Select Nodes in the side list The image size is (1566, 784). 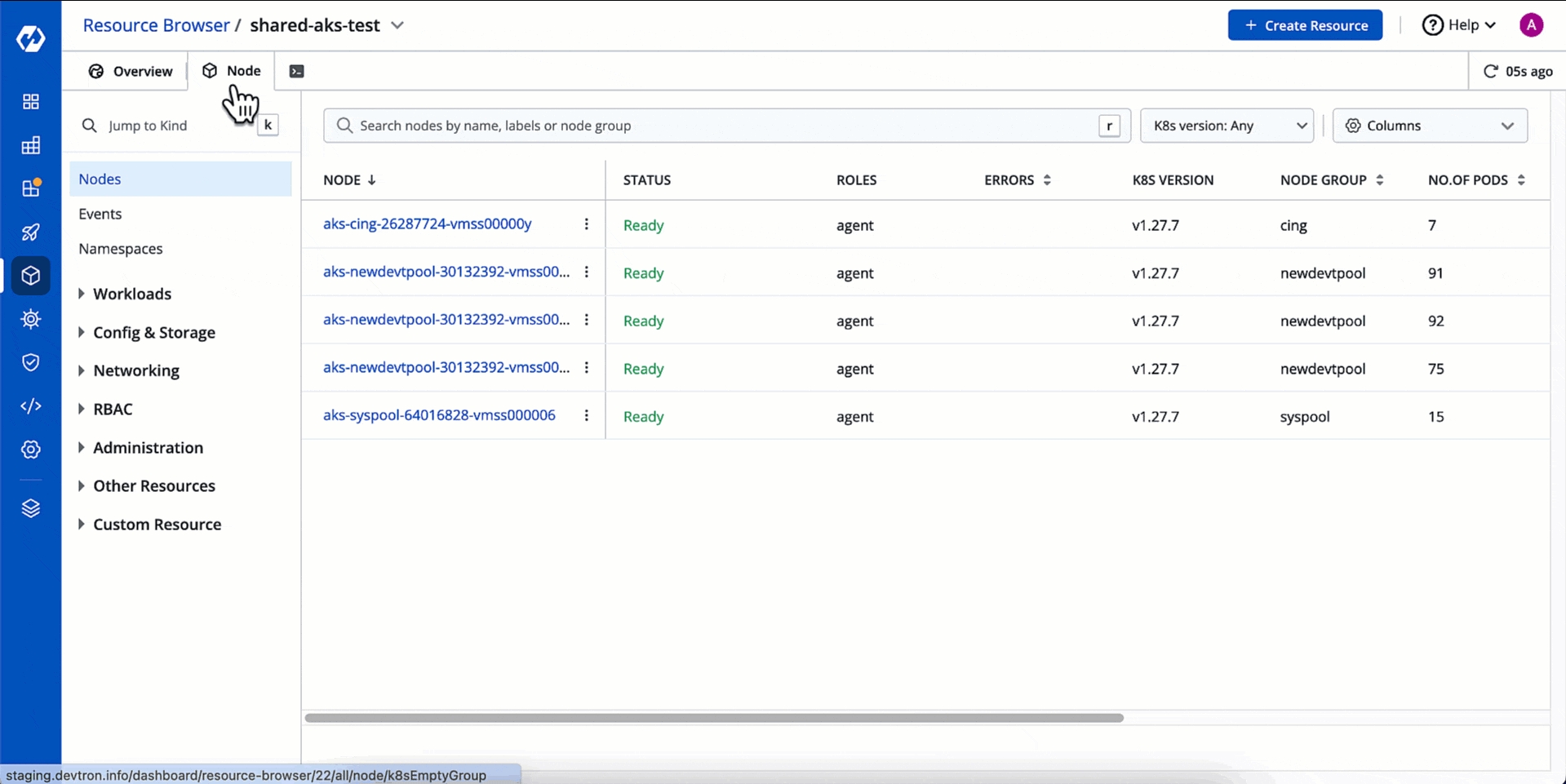tap(180, 179)
